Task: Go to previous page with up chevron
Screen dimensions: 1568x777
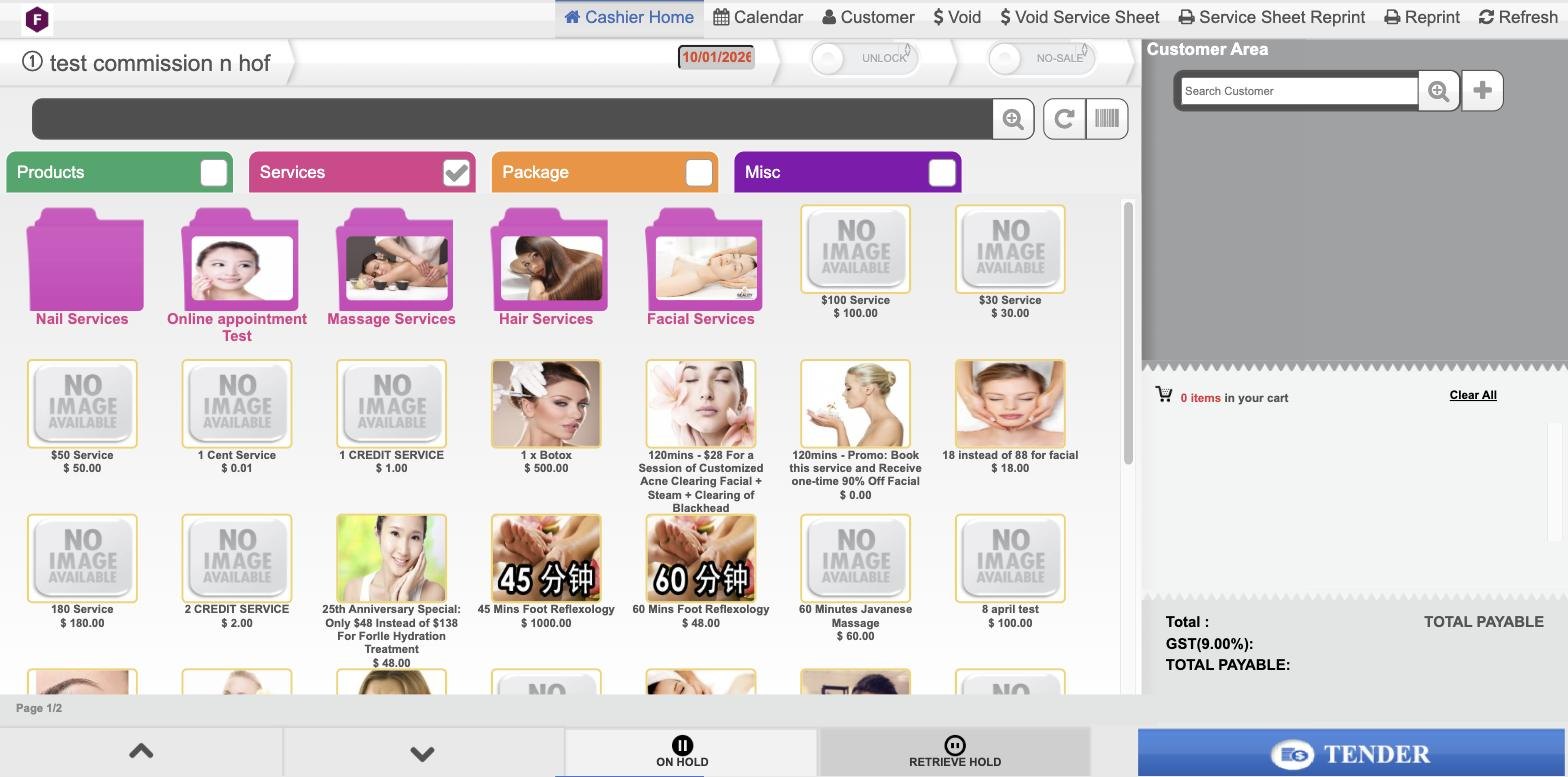Action: pos(141,752)
